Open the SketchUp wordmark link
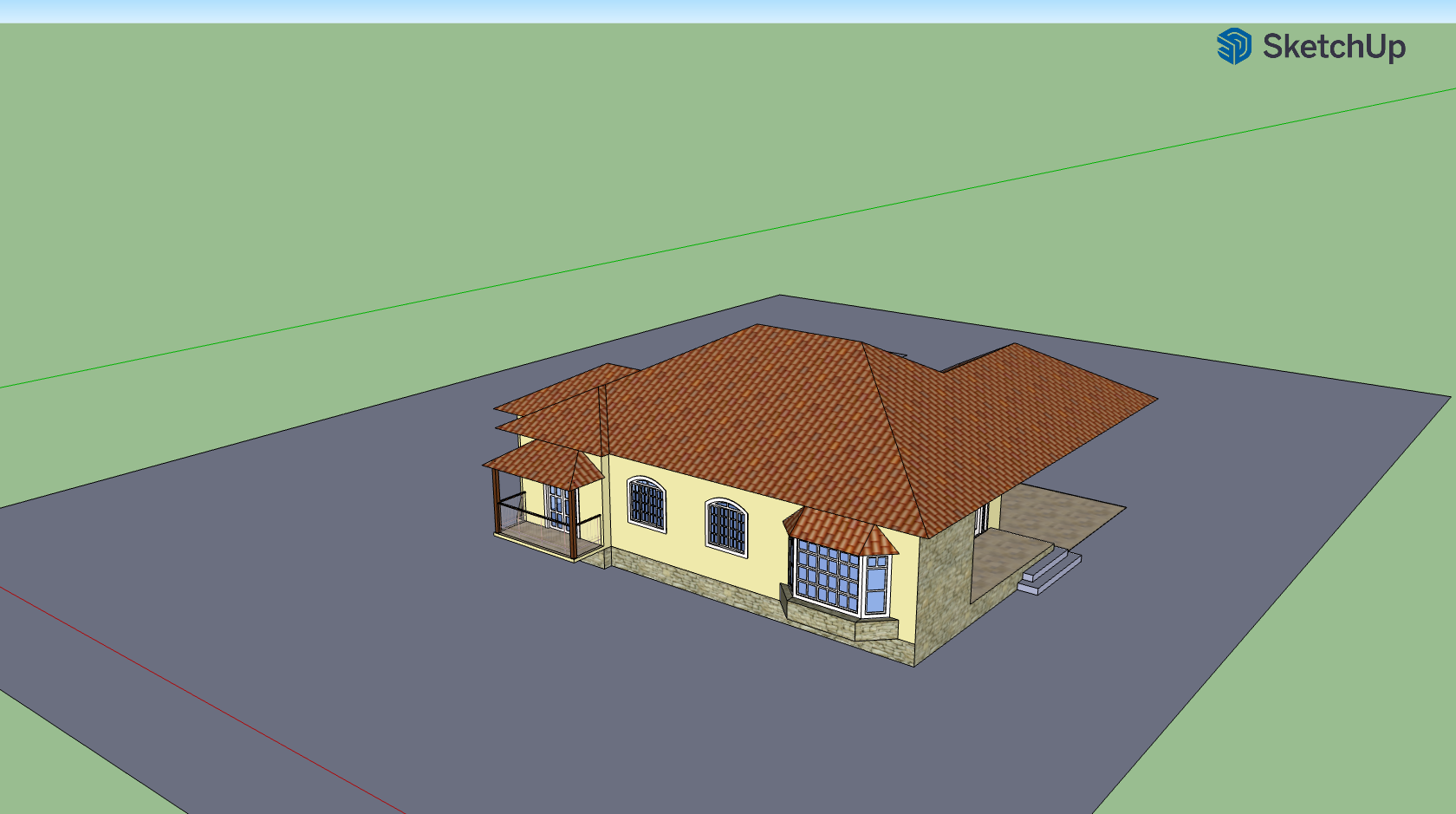This screenshot has width=1456, height=814. tap(1333, 46)
